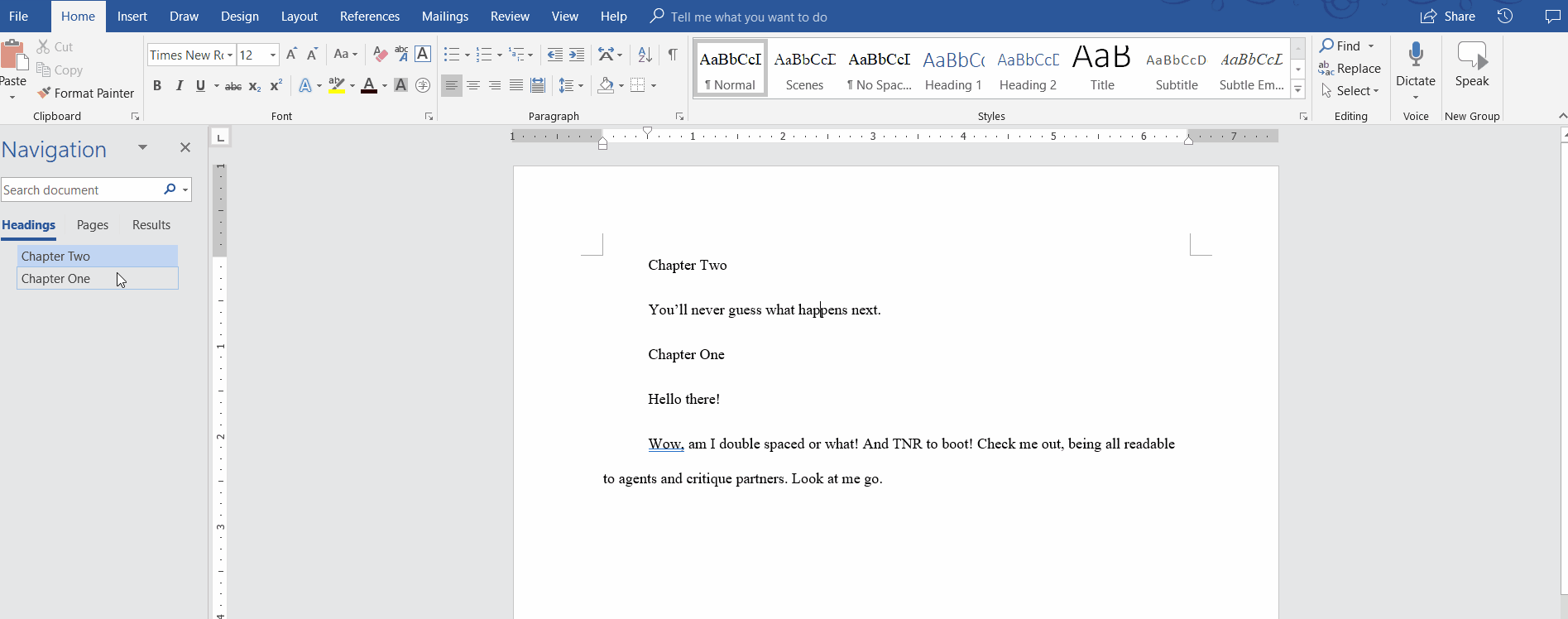
Task: Toggle Bold formatting
Action: point(157,85)
